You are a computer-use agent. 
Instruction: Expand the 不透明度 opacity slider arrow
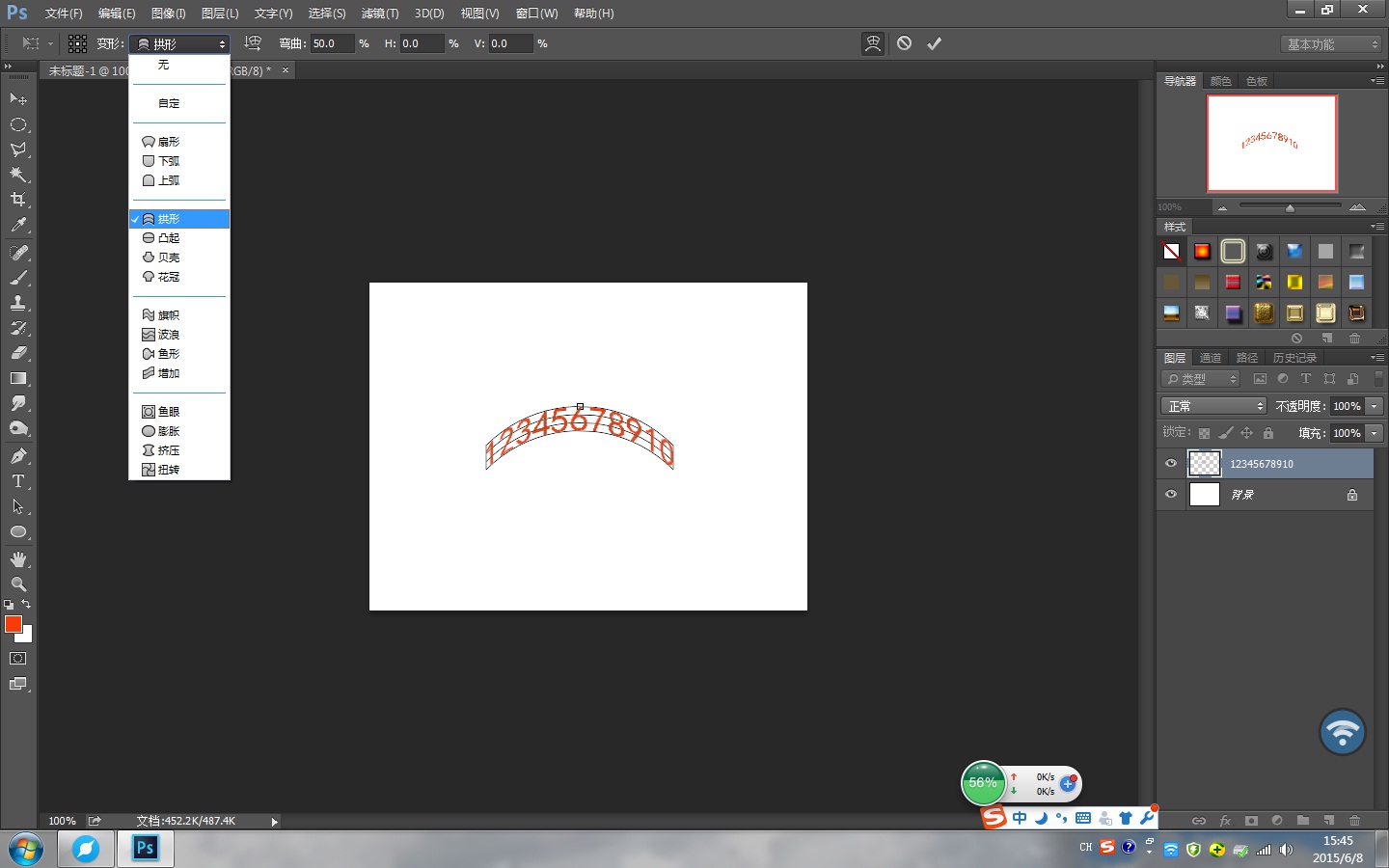[x=1375, y=406]
